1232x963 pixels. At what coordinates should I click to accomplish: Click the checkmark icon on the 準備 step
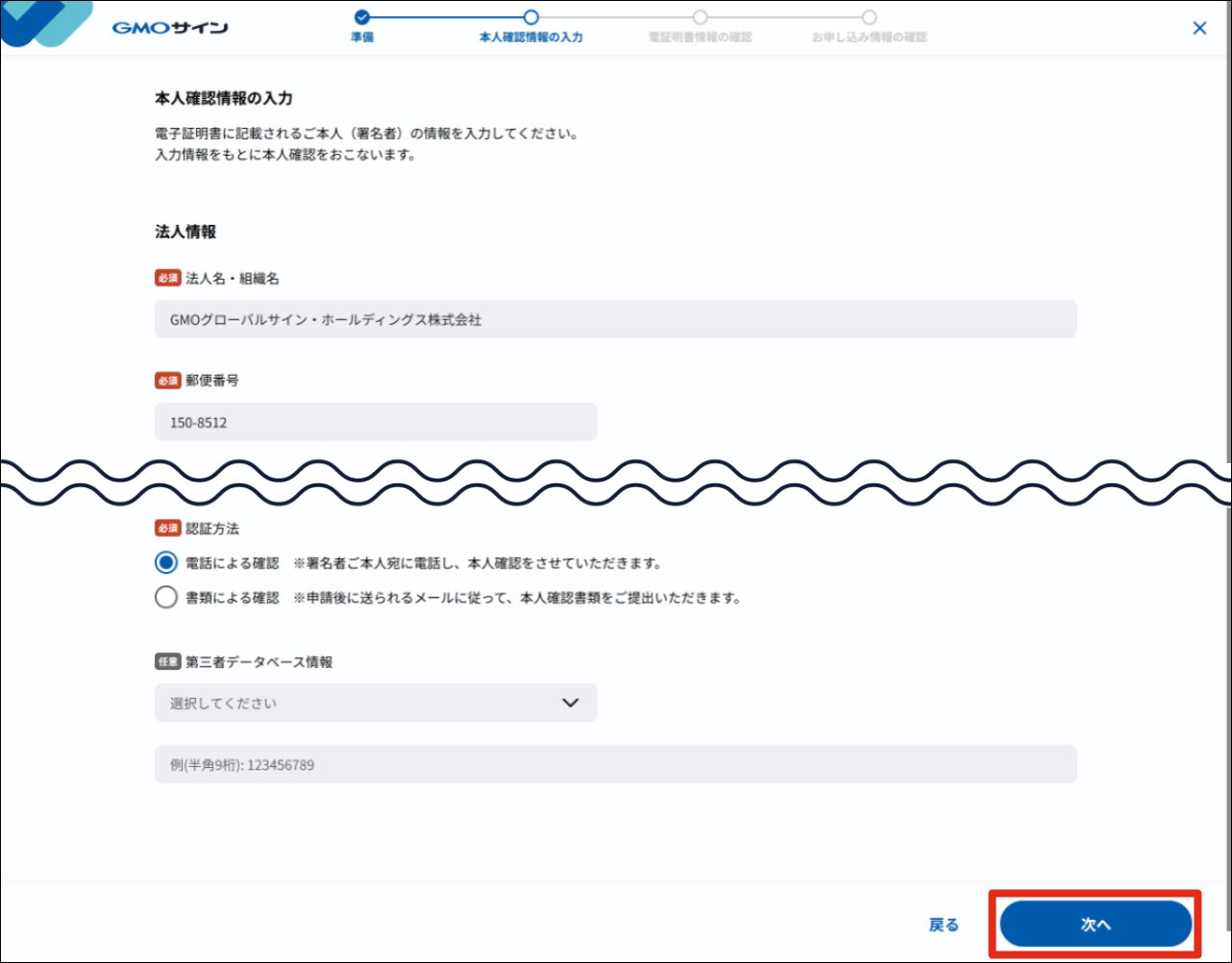(x=361, y=17)
